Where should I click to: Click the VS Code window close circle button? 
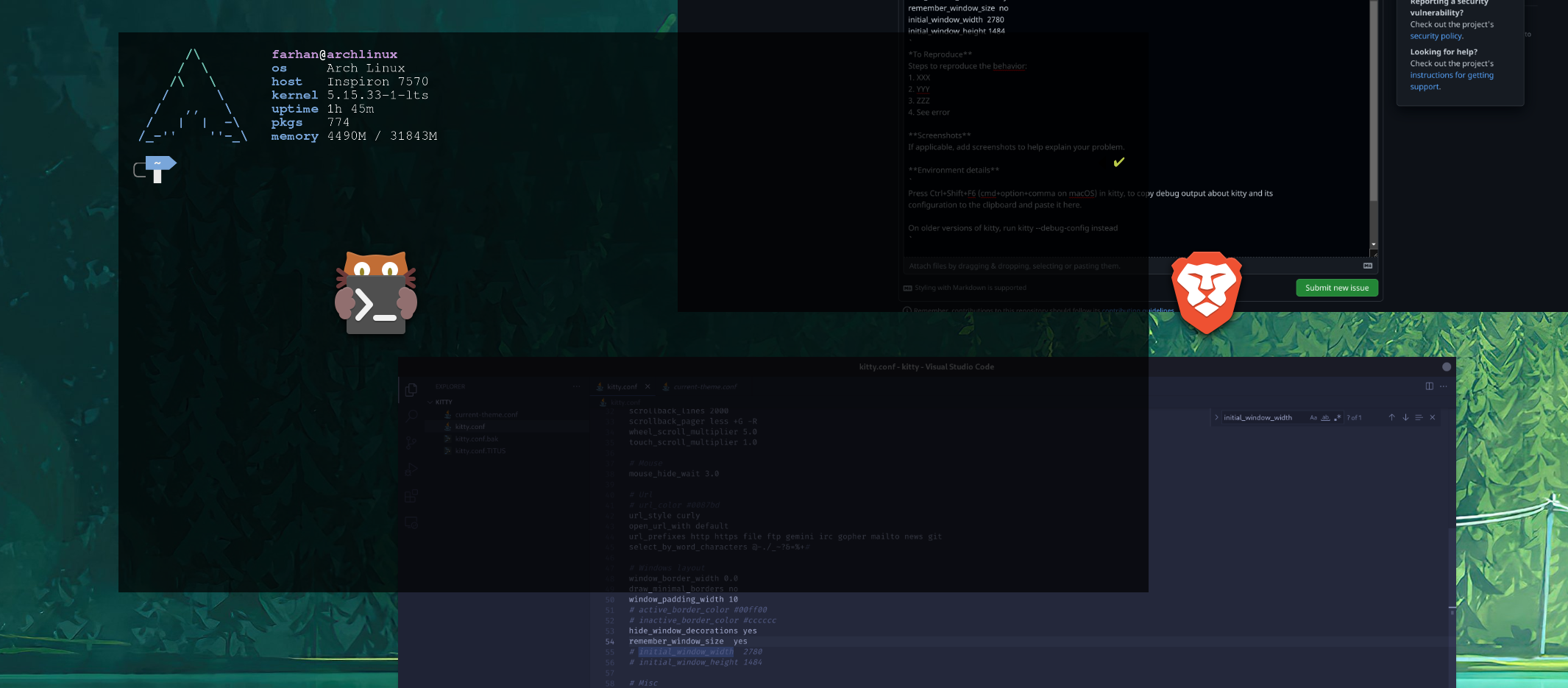pos(1447,366)
